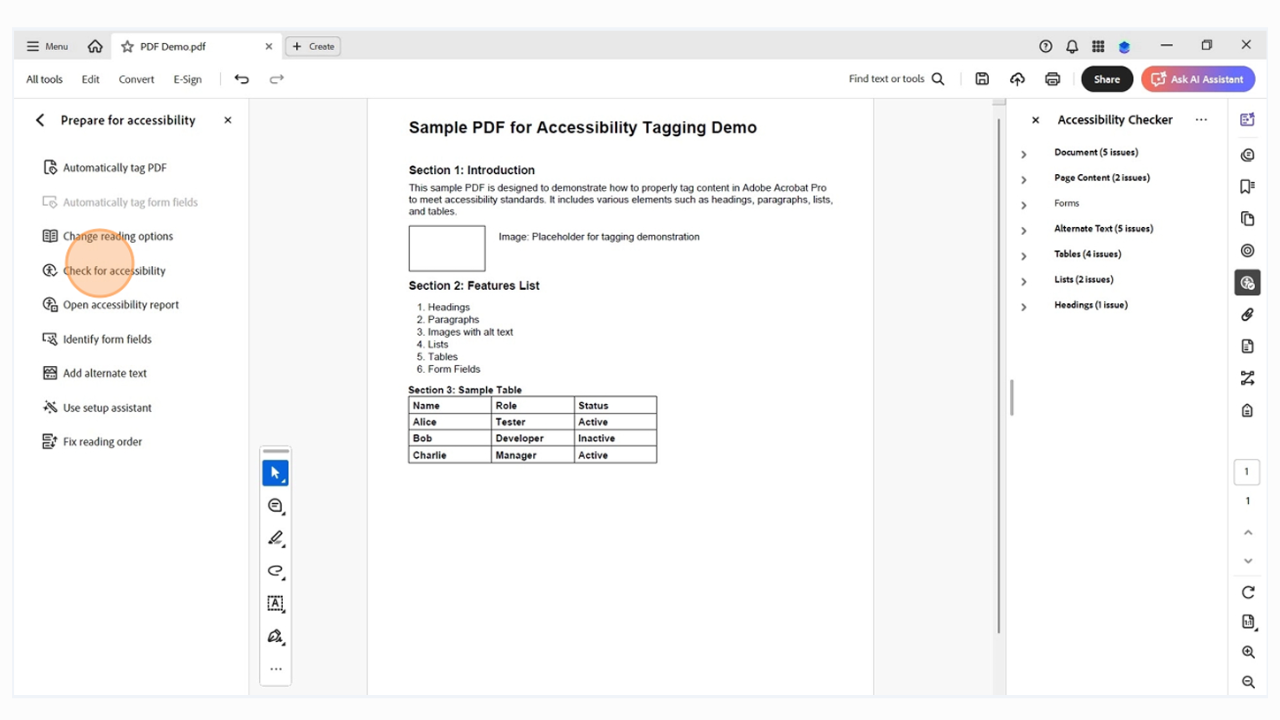Click the page number 1 box
This screenshot has height=720, width=1280.
tap(1247, 472)
